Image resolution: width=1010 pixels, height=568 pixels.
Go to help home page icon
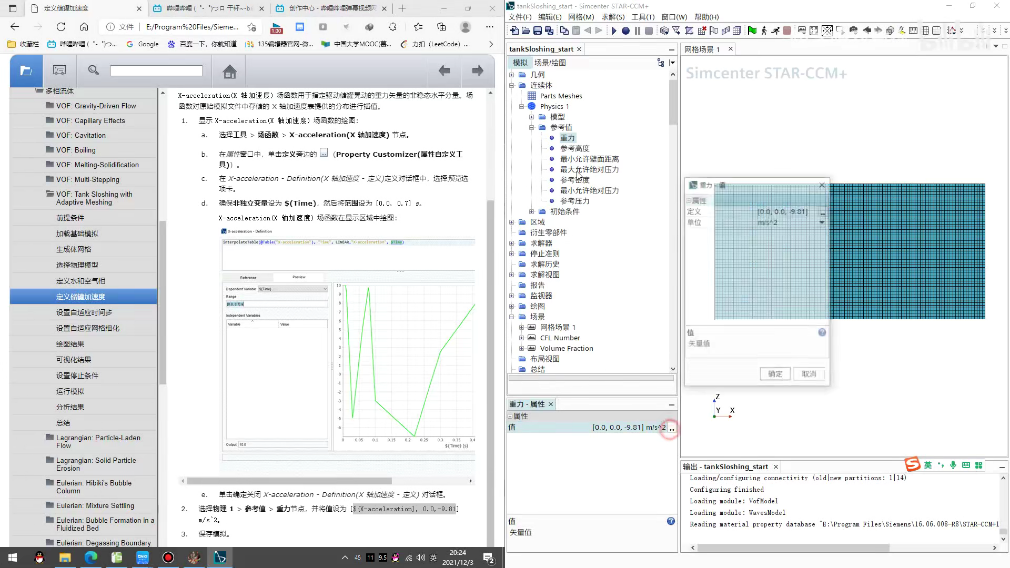[x=229, y=71]
